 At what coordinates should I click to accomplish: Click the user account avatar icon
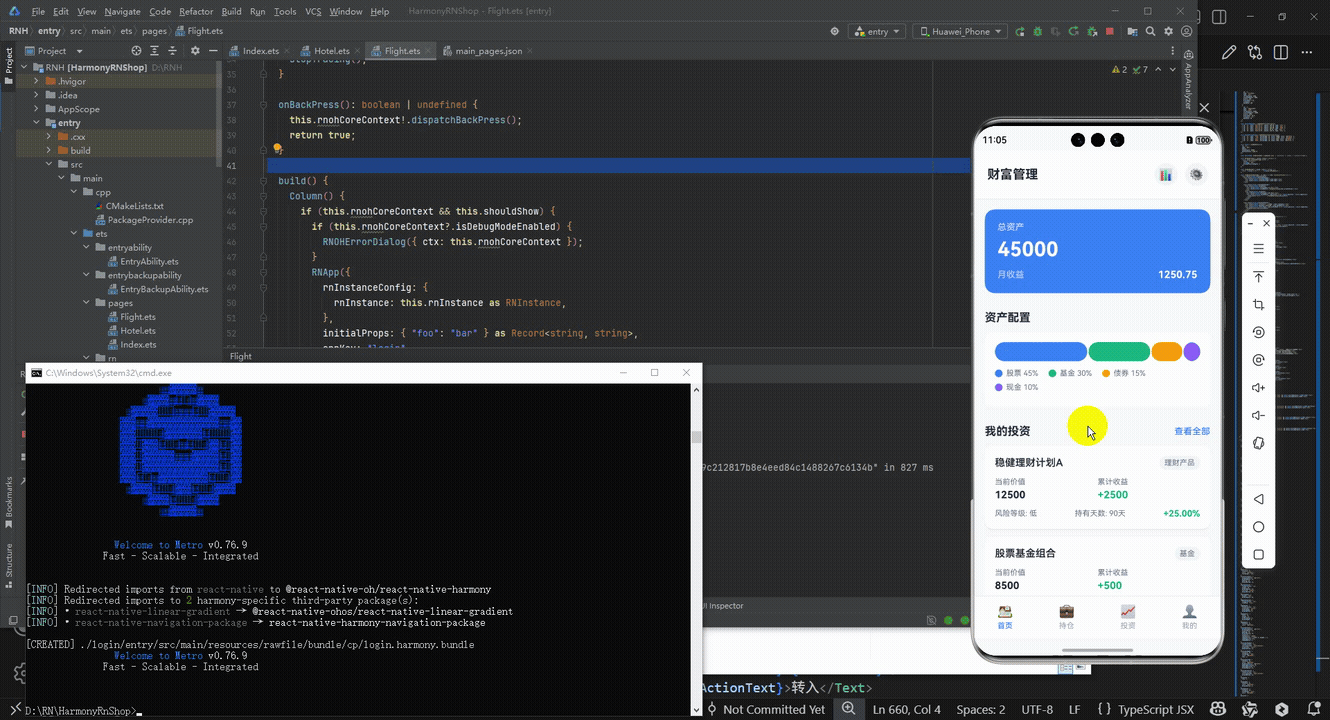click(1186, 32)
